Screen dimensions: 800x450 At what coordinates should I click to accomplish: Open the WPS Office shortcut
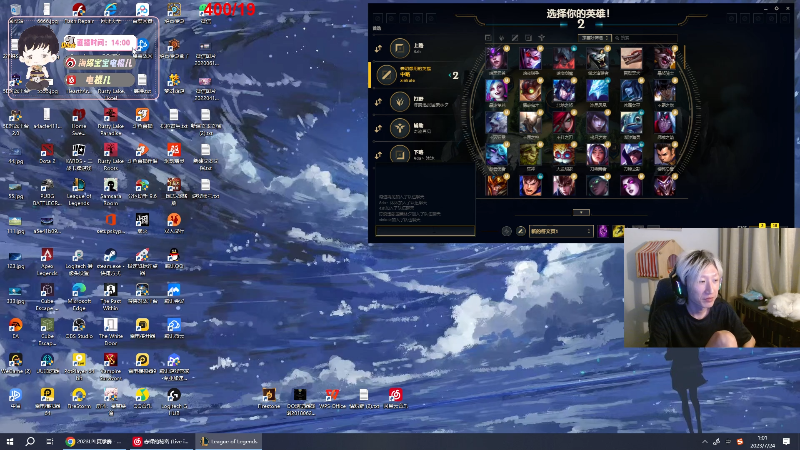pos(332,398)
